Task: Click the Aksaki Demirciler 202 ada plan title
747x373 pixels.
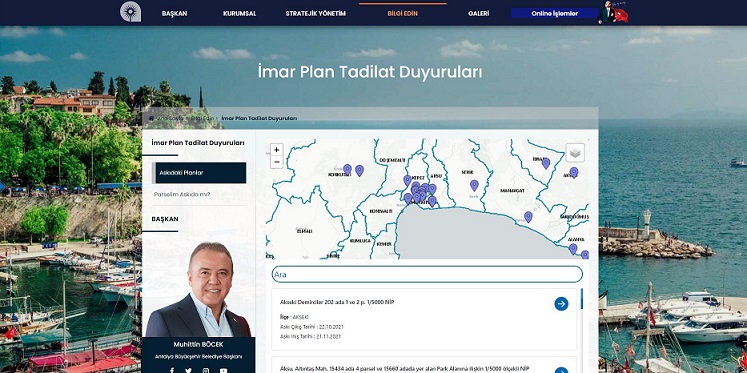Action: 337,302
